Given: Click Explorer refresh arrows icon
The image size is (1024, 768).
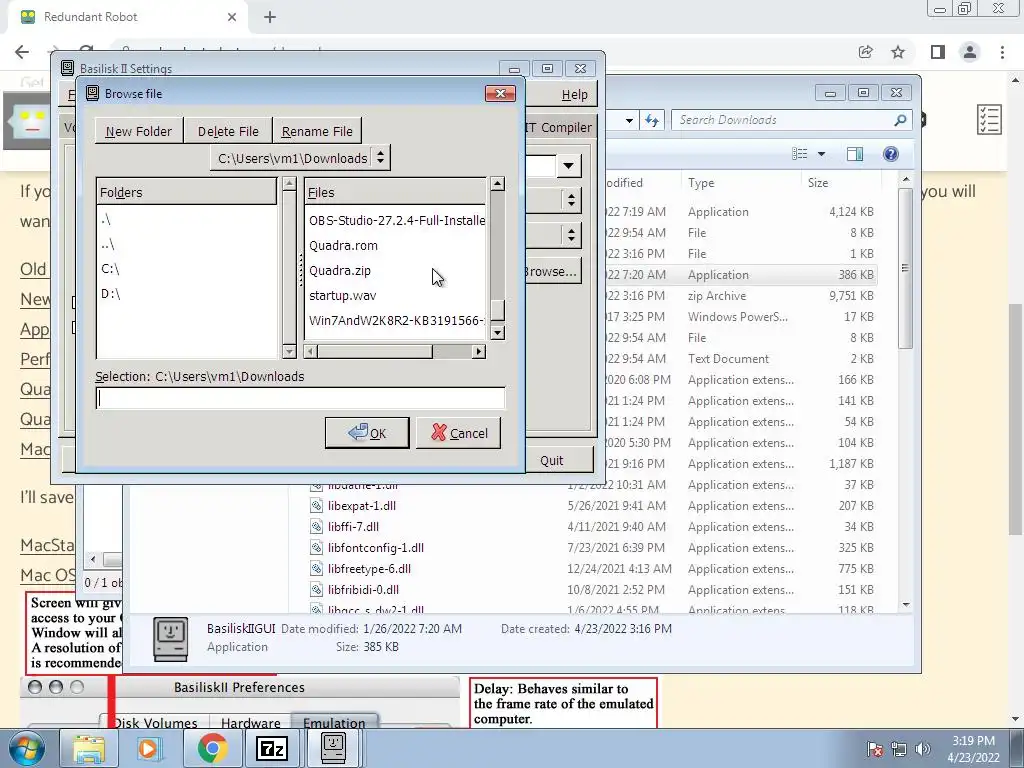Looking at the screenshot, I should point(652,120).
